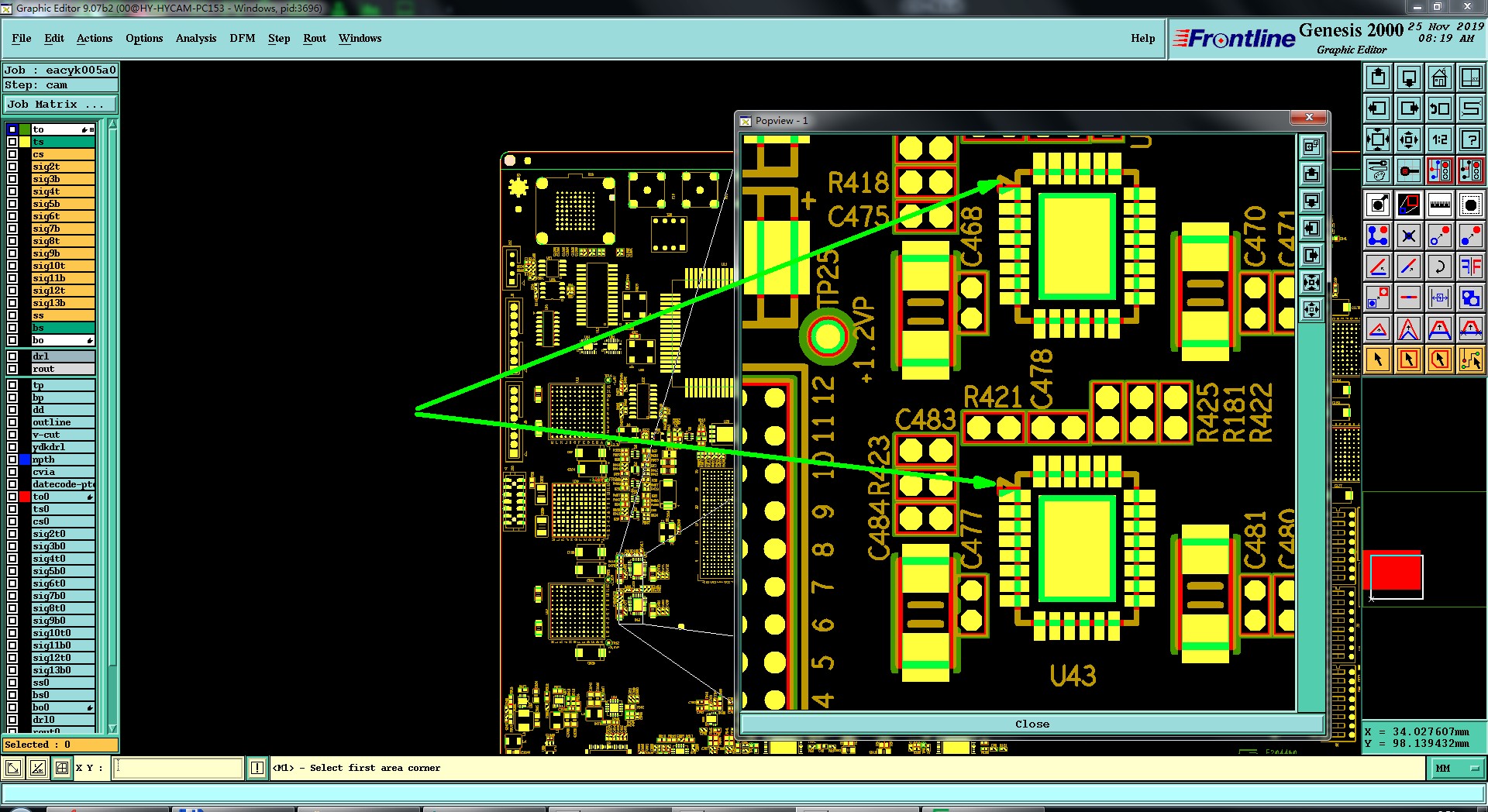This screenshot has width=1488, height=812.
Task: Select the blue cross delete feature icon
Action: (x=1409, y=236)
